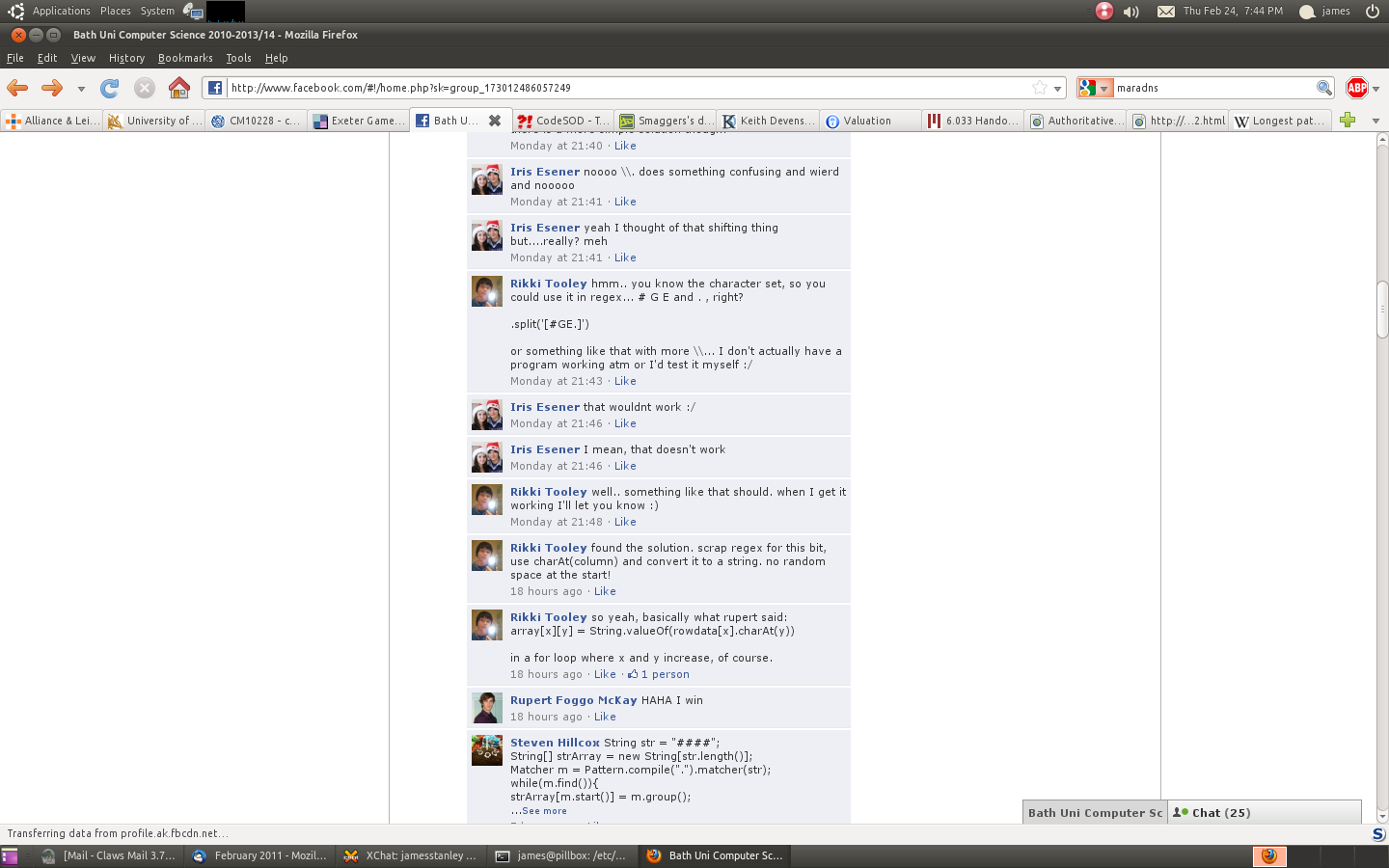This screenshot has width=1389, height=868.
Task: Click the Firefox back arrow button
Action: (x=17, y=88)
